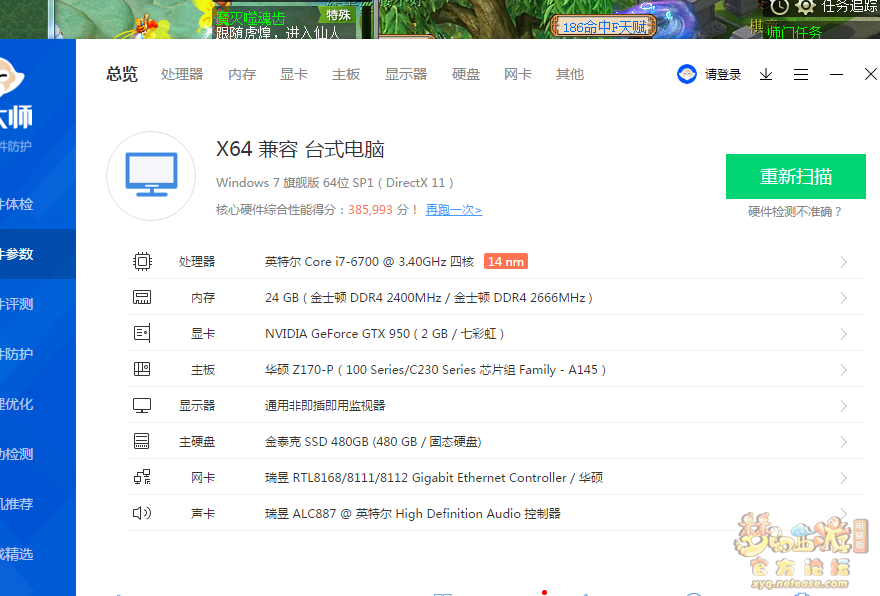Open the 网卡 tab
The width and height of the screenshot is (880, 596).
click(x=517, y=74)
